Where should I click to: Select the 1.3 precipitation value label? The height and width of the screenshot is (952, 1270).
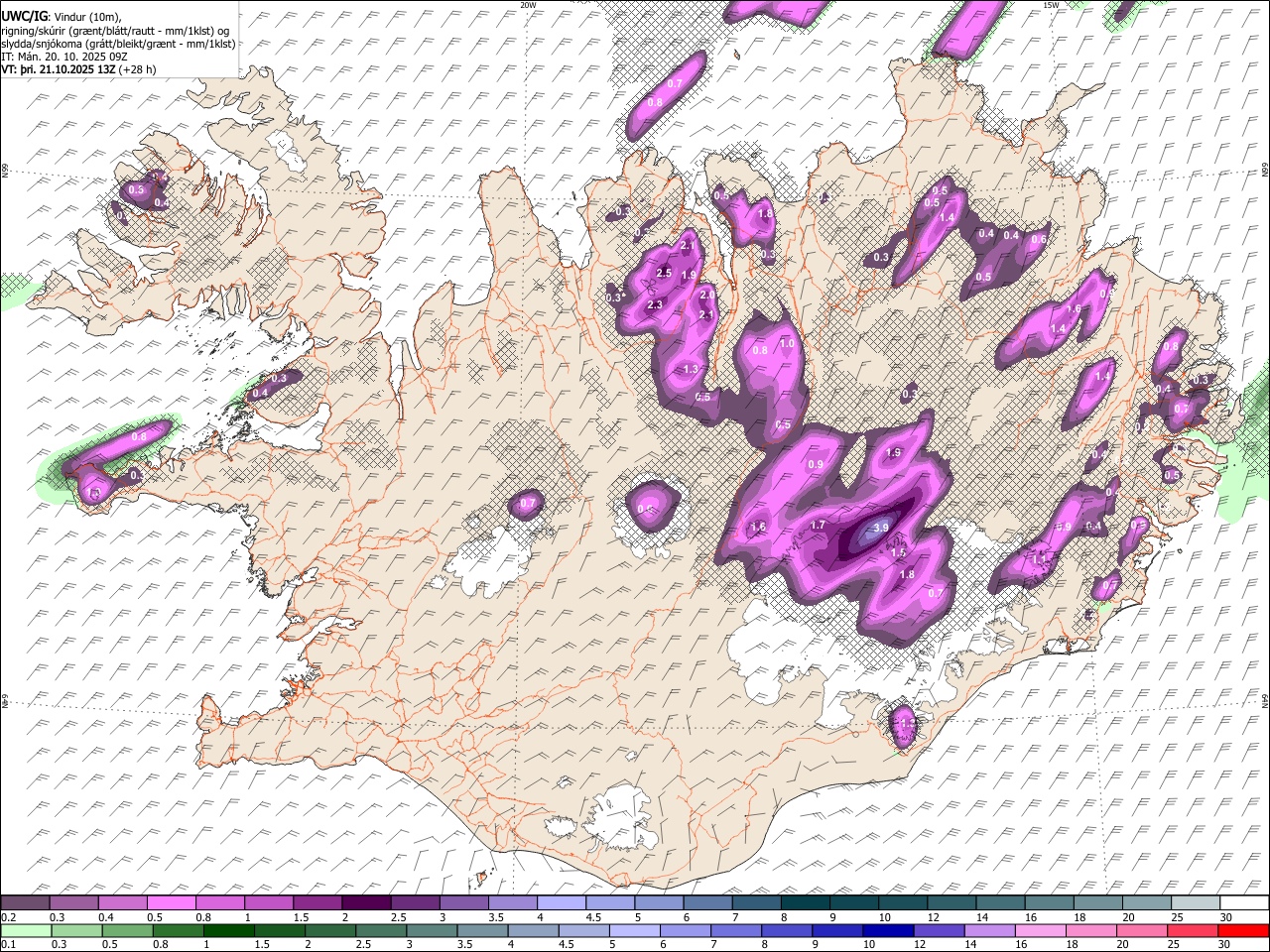click(x=692, y=369)
